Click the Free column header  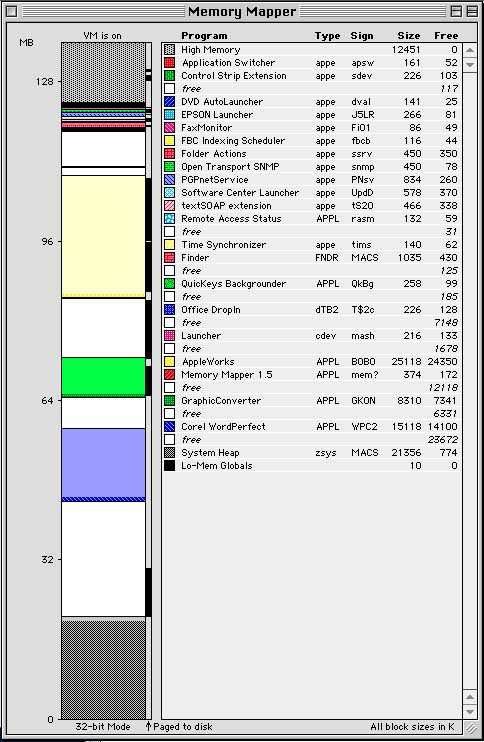pos(446,36)
